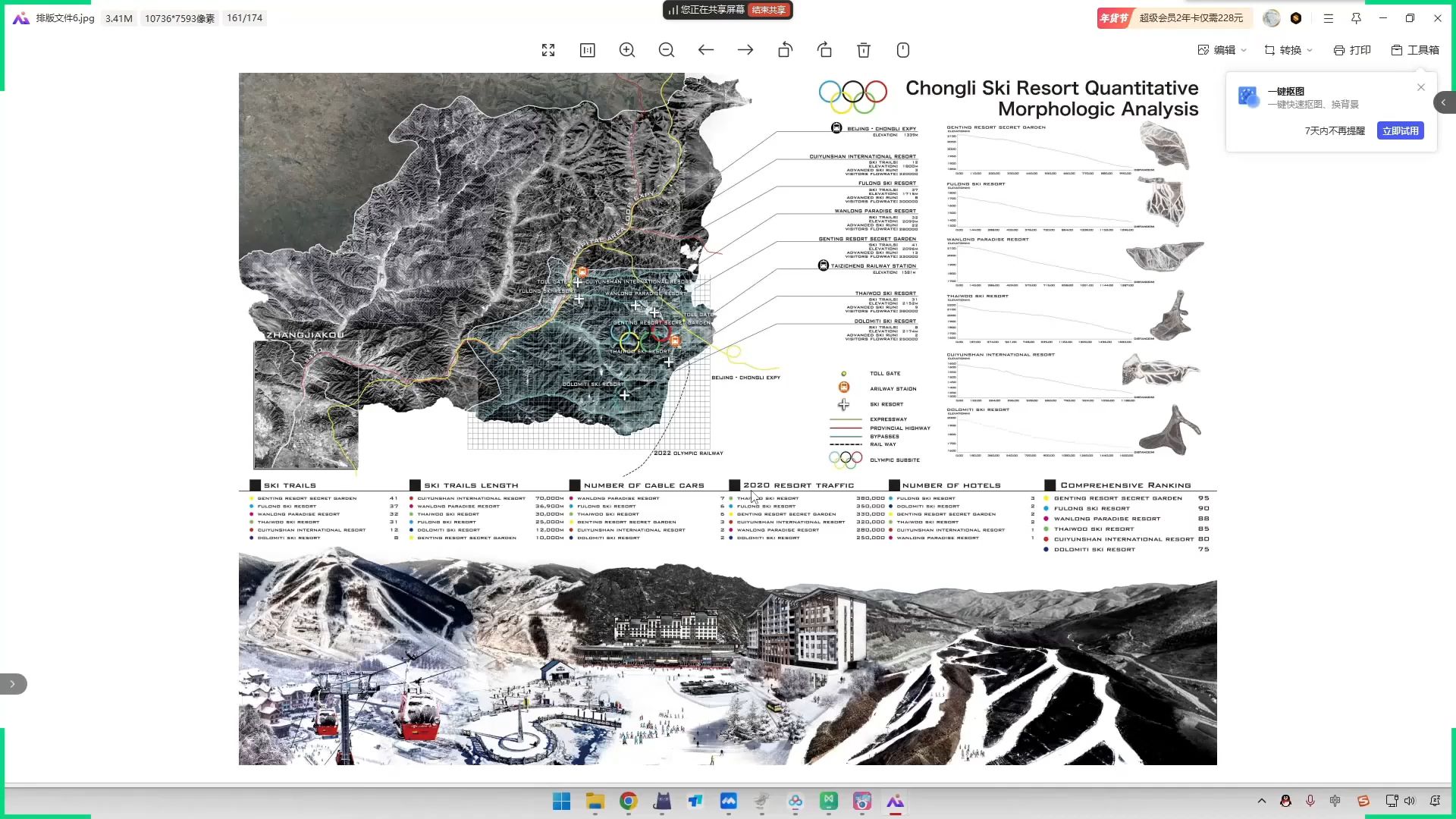
Task: Click 结束共享 to stop screen sharing
Action: (769, 10)
